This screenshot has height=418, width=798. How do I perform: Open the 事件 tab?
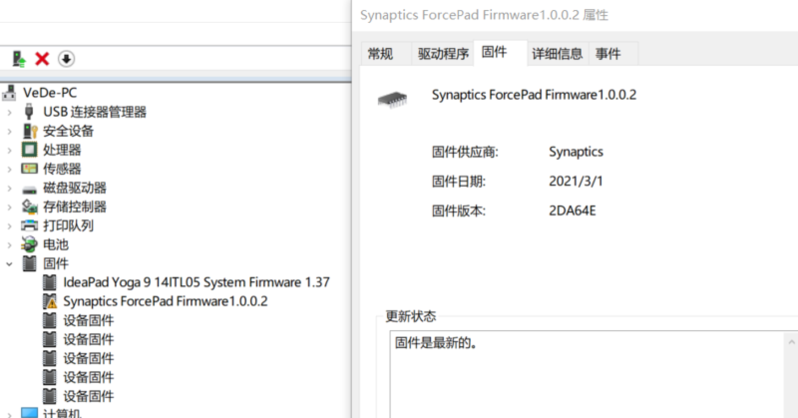pyautogui.click(x=608, y=54)
